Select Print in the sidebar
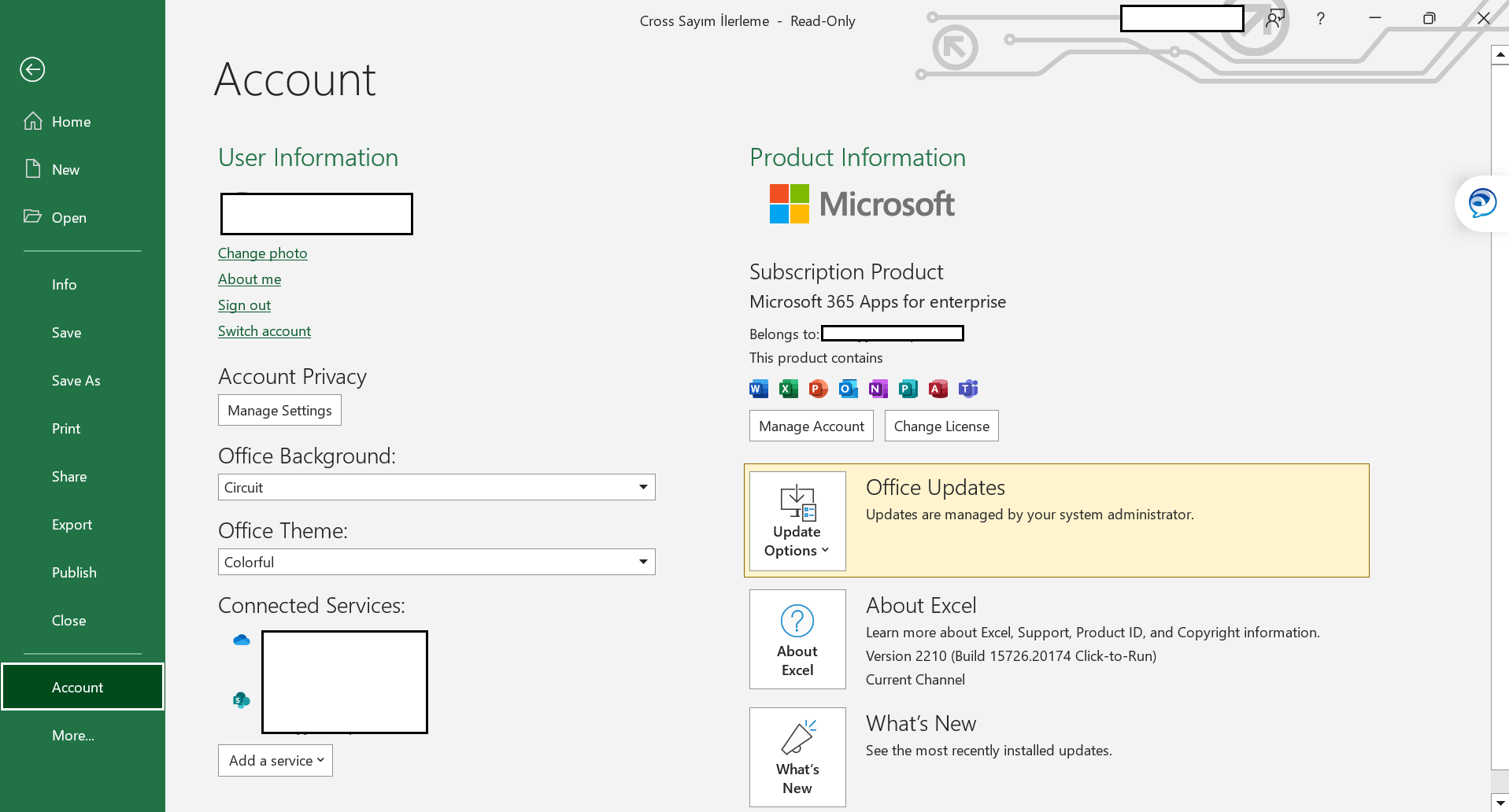1509x812 pixels. [x=83, y=429]
